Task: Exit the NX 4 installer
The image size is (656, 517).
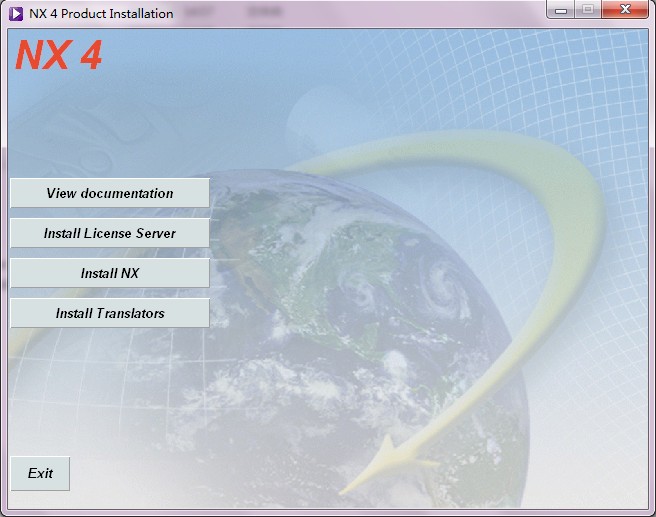Action: pos(40,473)
